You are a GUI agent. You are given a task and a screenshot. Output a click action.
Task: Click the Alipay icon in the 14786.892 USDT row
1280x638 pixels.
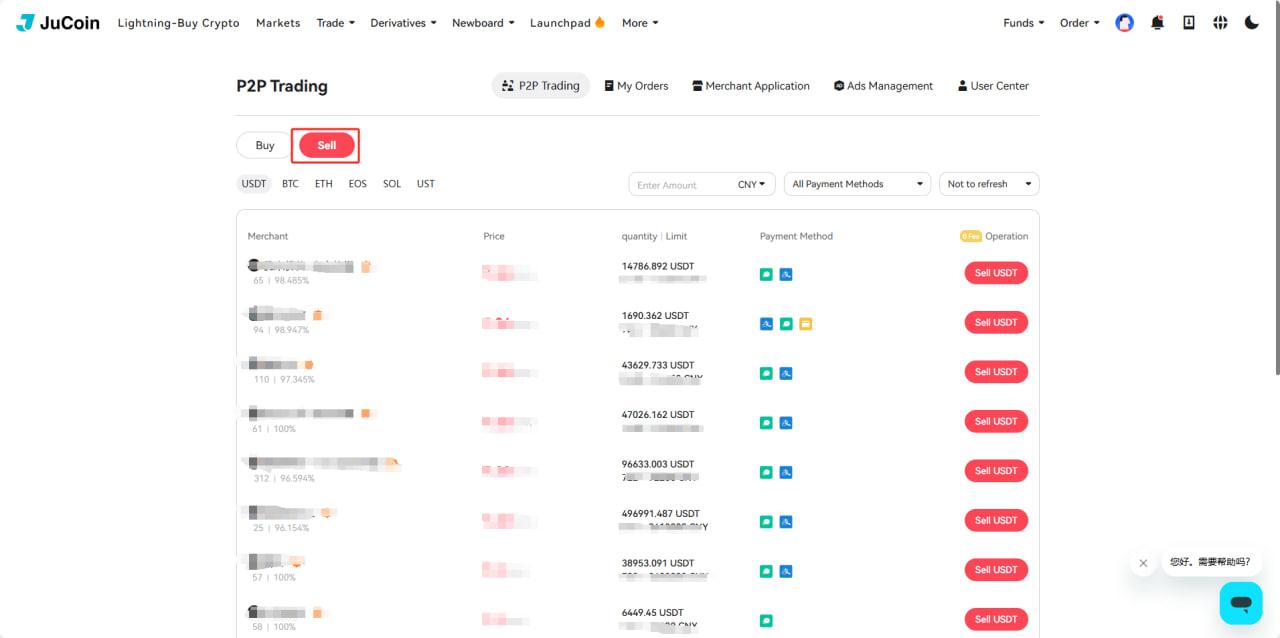pos(786,274)
